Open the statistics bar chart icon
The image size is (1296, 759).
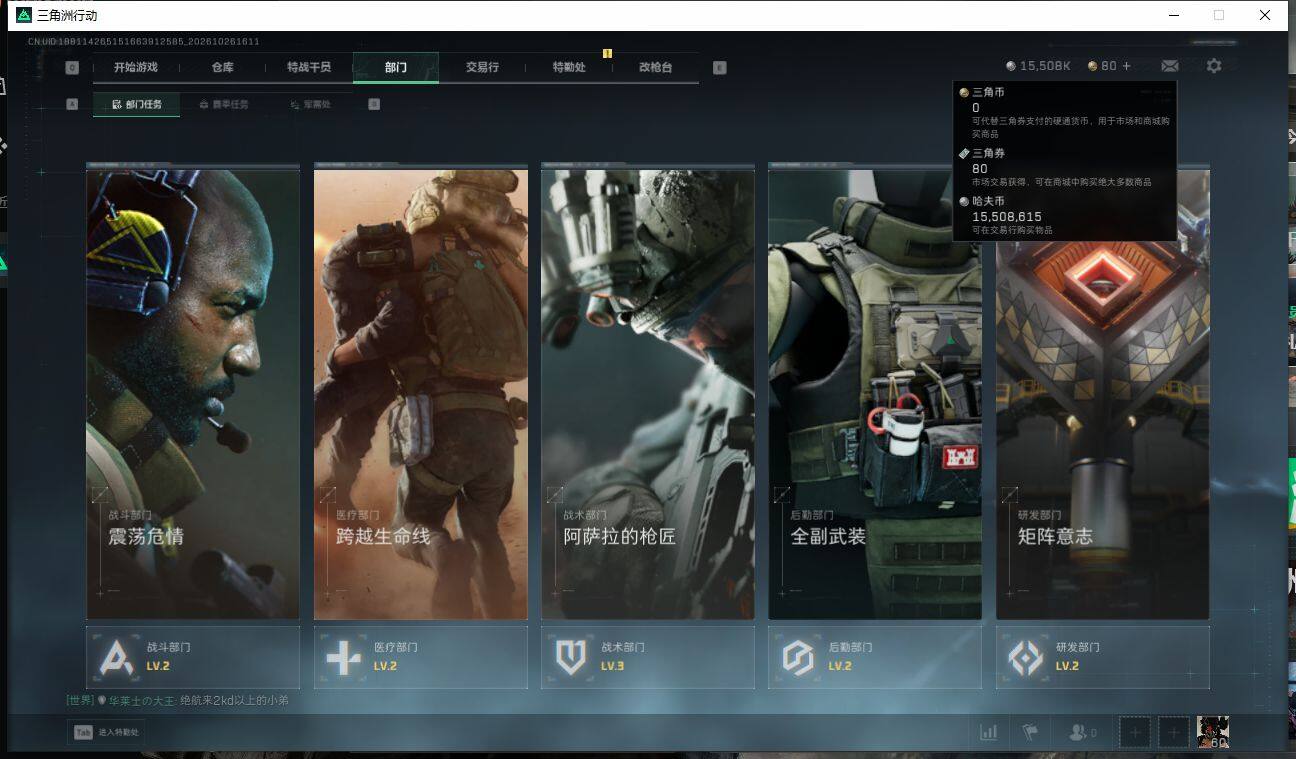click(989, 732)
